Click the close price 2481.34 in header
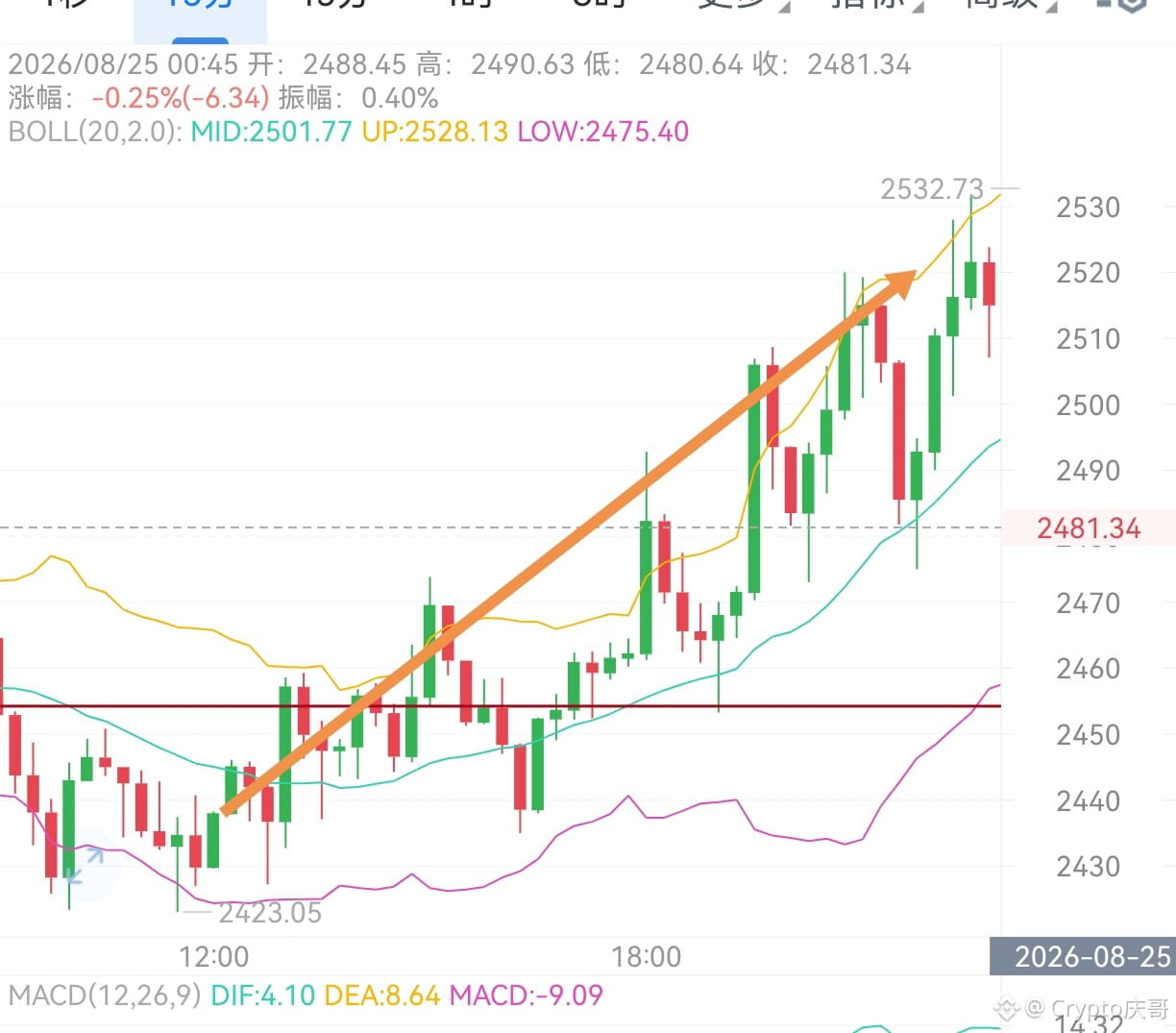1176x1033 pixels. [859, 64]
